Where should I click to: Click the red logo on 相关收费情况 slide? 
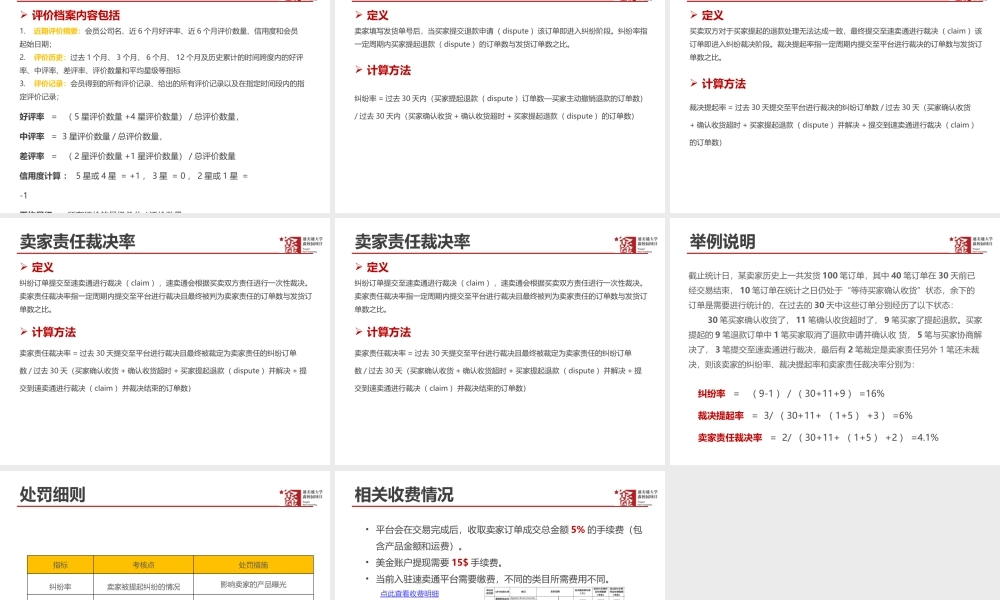click(x=630, y=497)
